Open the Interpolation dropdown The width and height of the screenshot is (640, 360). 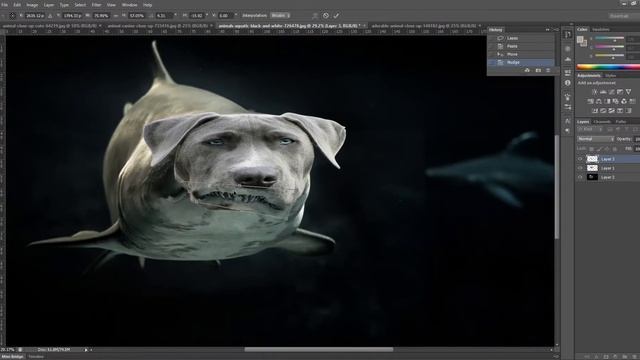[280, 16]
